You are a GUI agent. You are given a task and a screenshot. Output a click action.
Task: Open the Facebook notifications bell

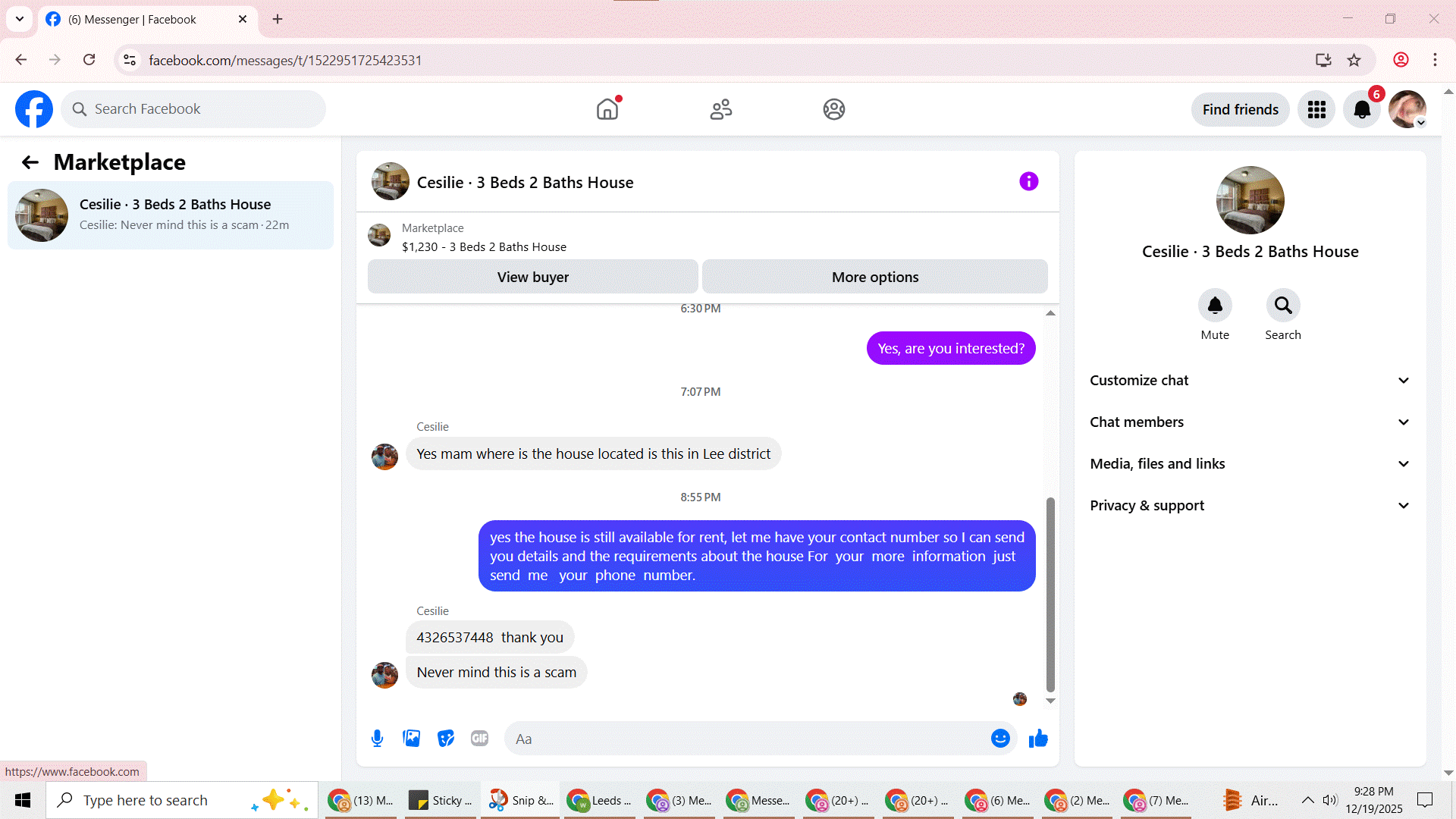click(1362, 110)
